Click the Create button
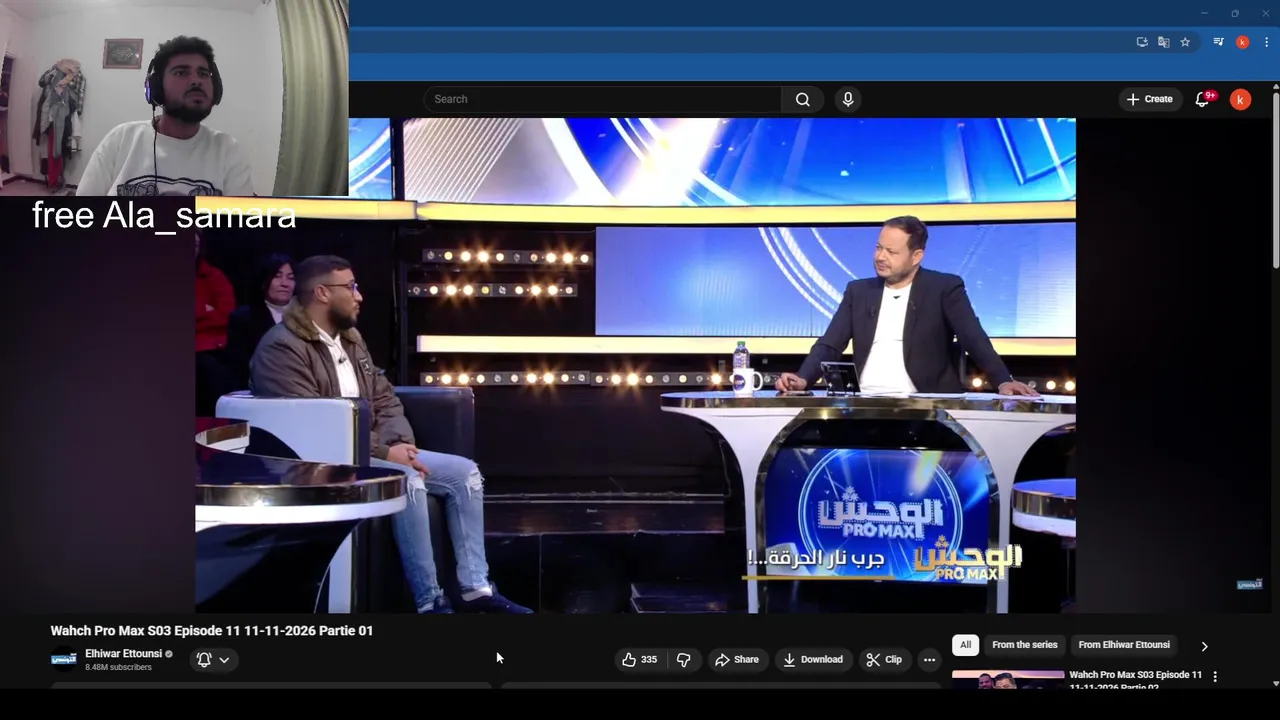 tap(1149, 99)
